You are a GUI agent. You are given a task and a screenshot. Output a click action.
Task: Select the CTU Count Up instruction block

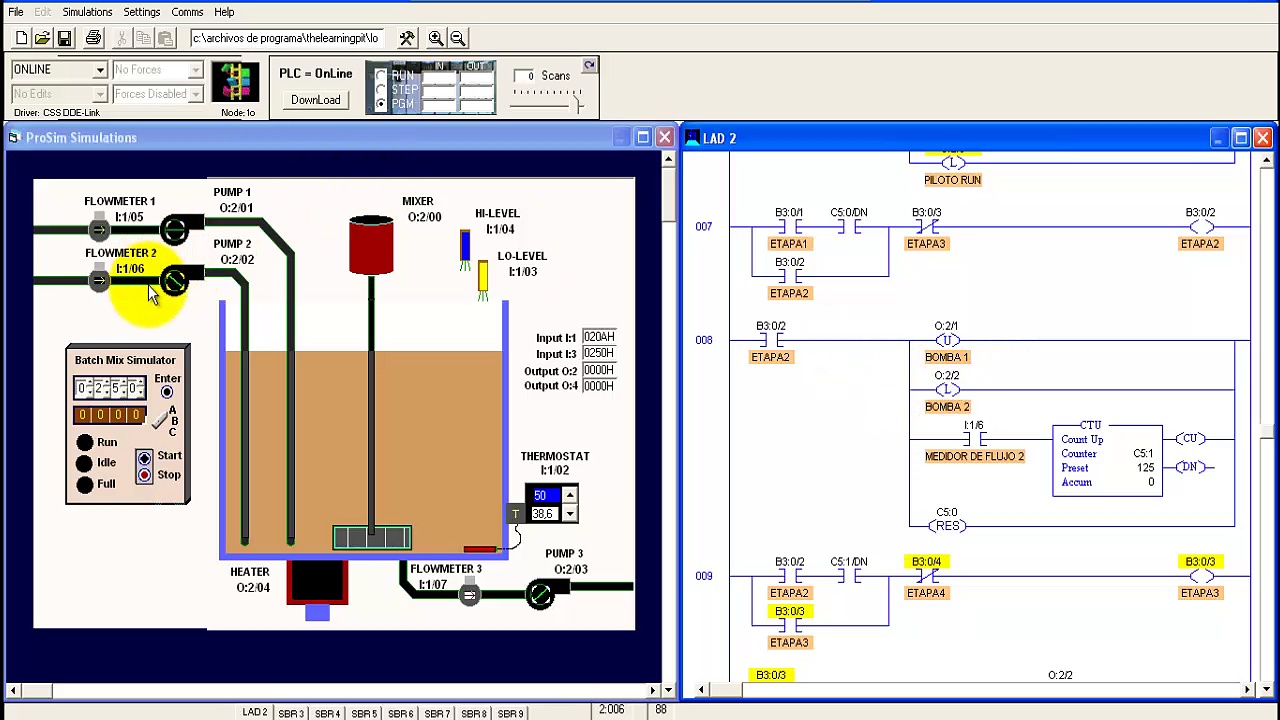coord(1107,460)
